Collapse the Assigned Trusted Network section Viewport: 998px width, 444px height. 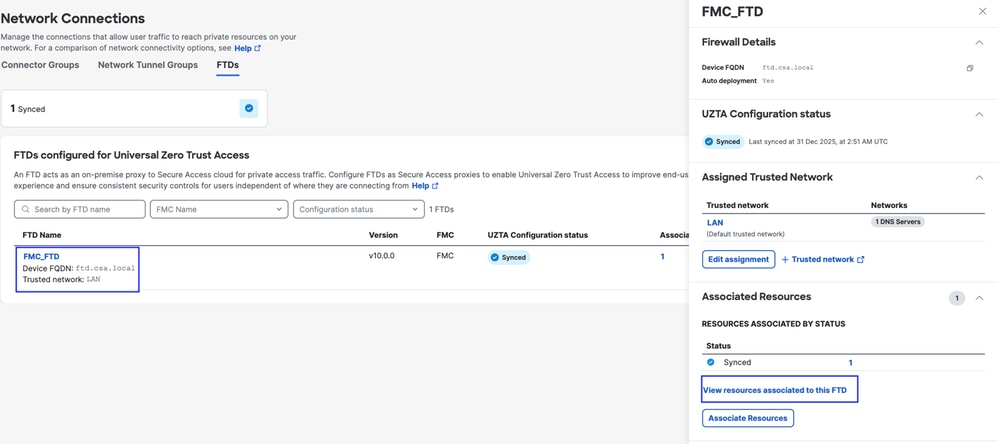(x=979, y=177)
